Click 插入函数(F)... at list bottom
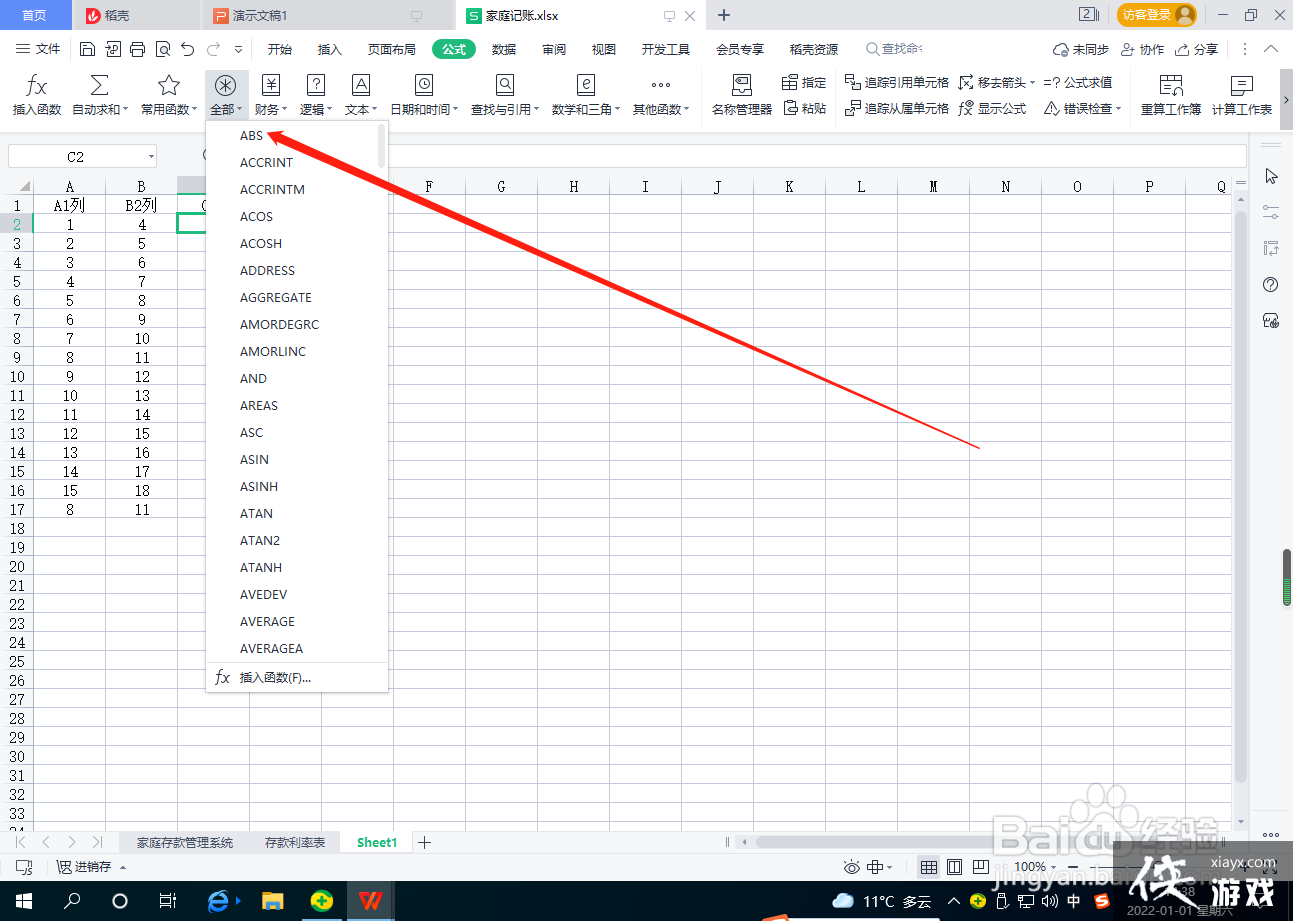Viewport: 1293px width, 921px height. coord(297,677)
